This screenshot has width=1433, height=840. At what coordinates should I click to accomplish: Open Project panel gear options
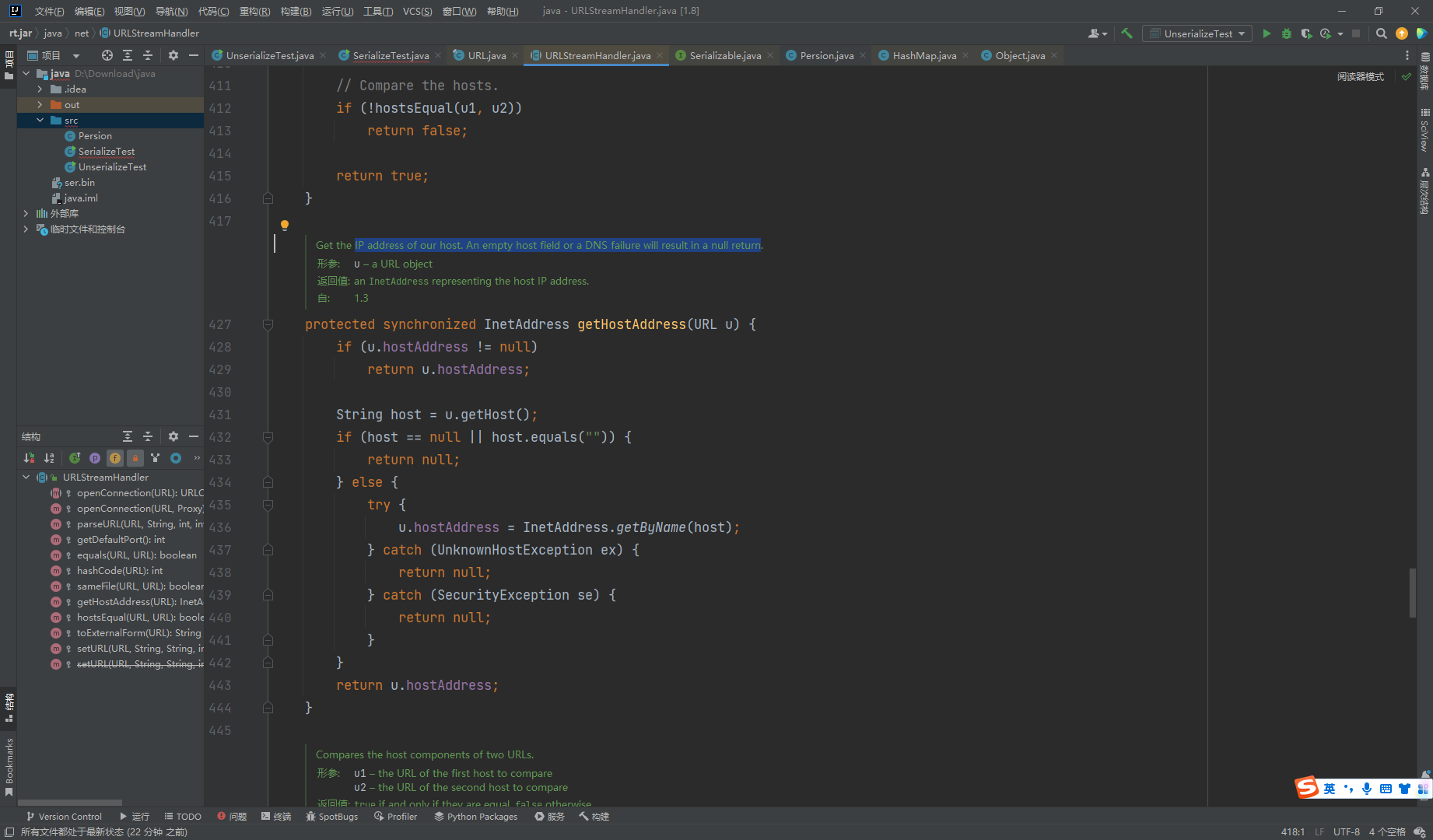(x=173, y=55)
